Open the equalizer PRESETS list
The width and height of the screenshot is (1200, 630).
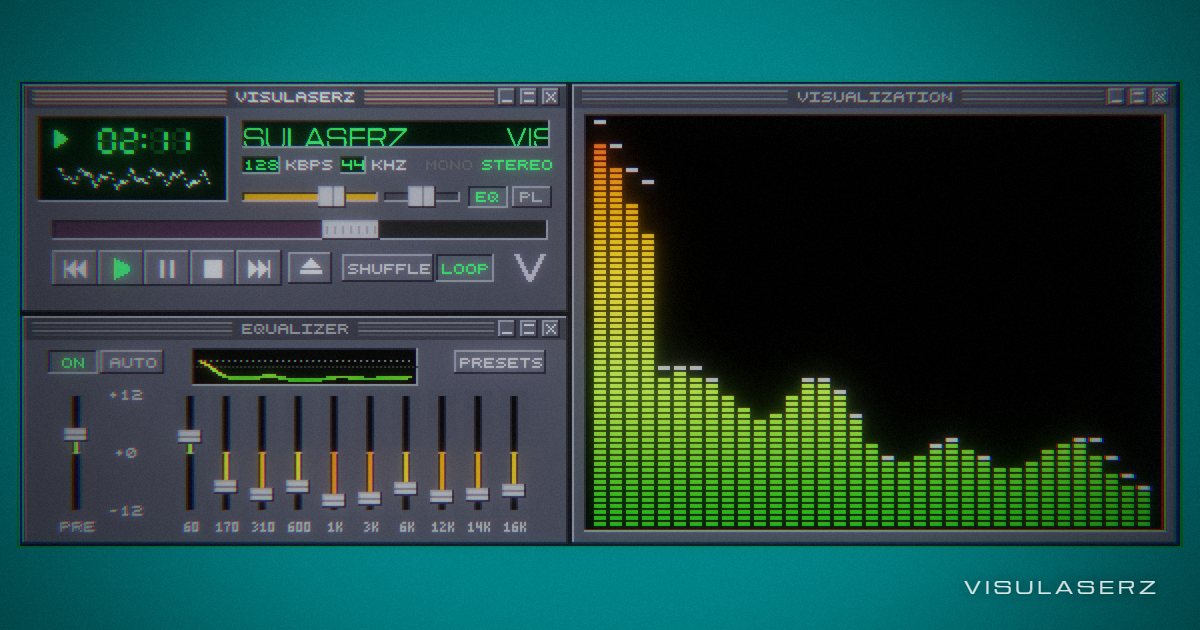click(x=500, y=362)
